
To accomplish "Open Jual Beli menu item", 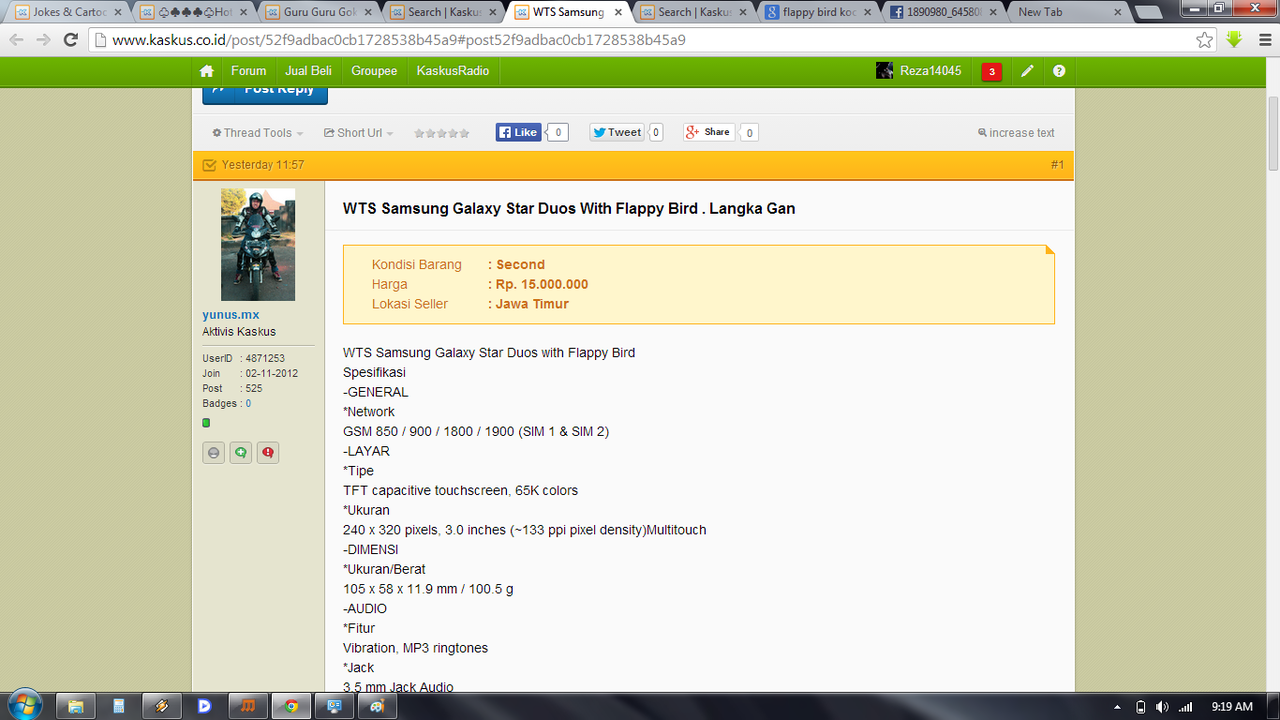I will coord(308,71).
